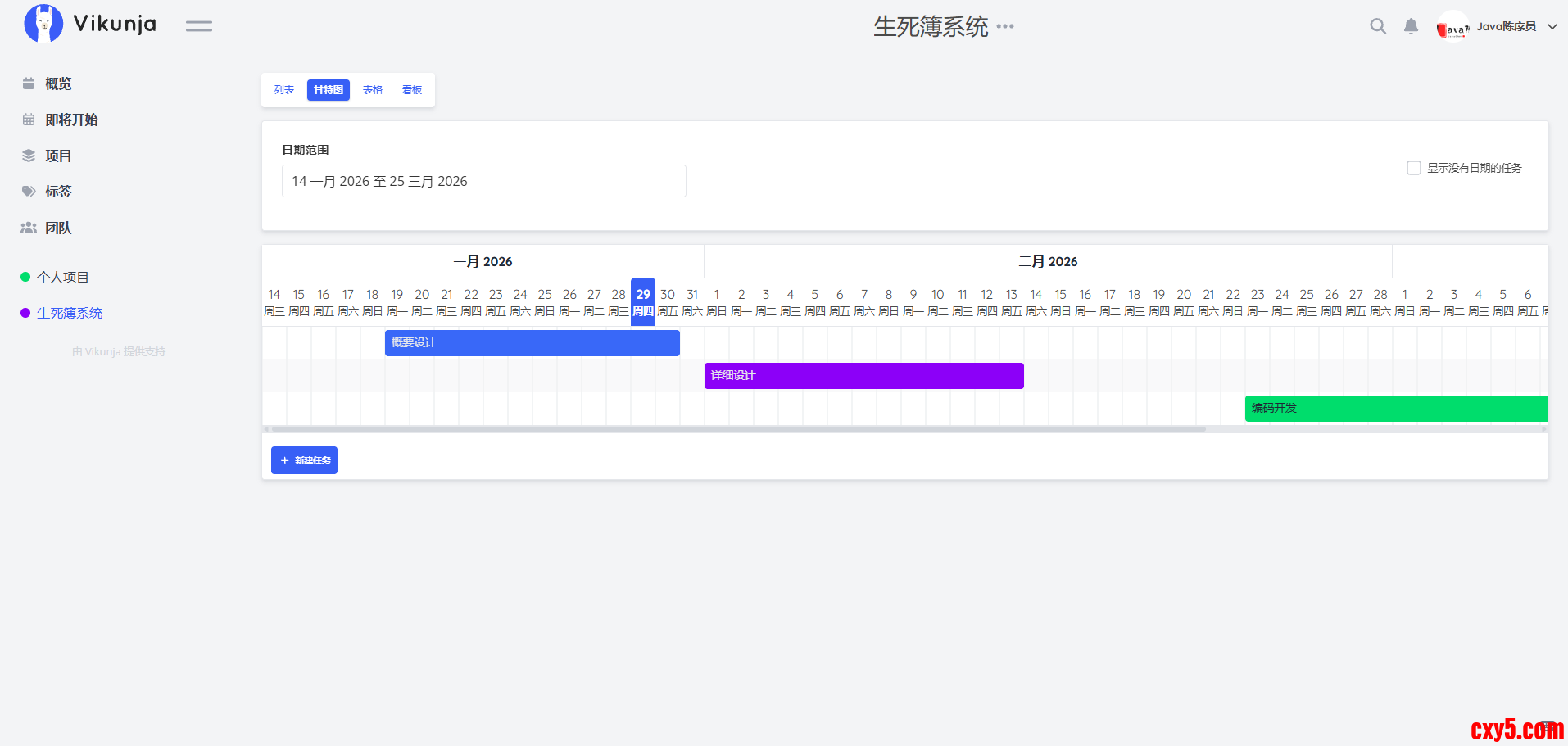Enable 显示没有日期的任务 checkbox
Viewport: 1568px width, 746px height.
pyautogui.click(x=1413, y=168)
